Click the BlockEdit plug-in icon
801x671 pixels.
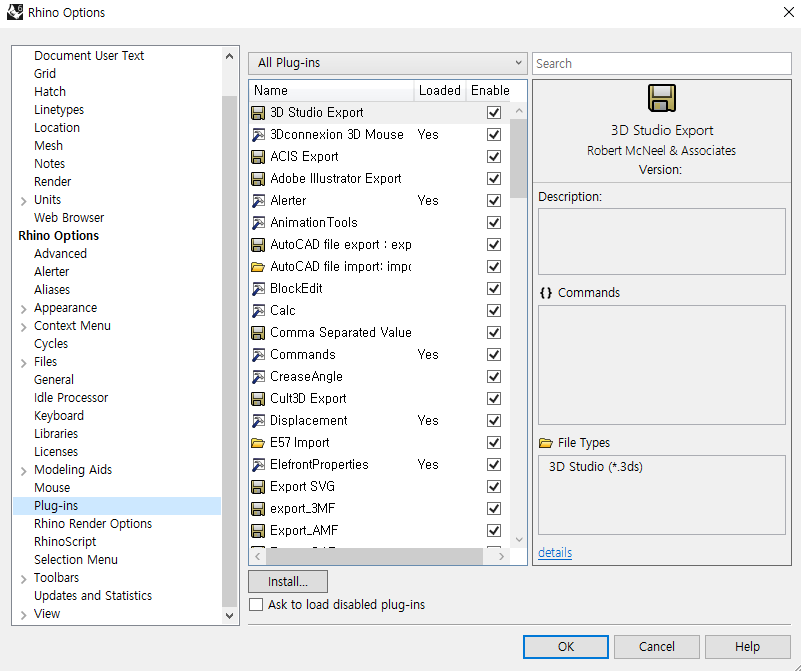pyautogui.click(x=258, y=289)
